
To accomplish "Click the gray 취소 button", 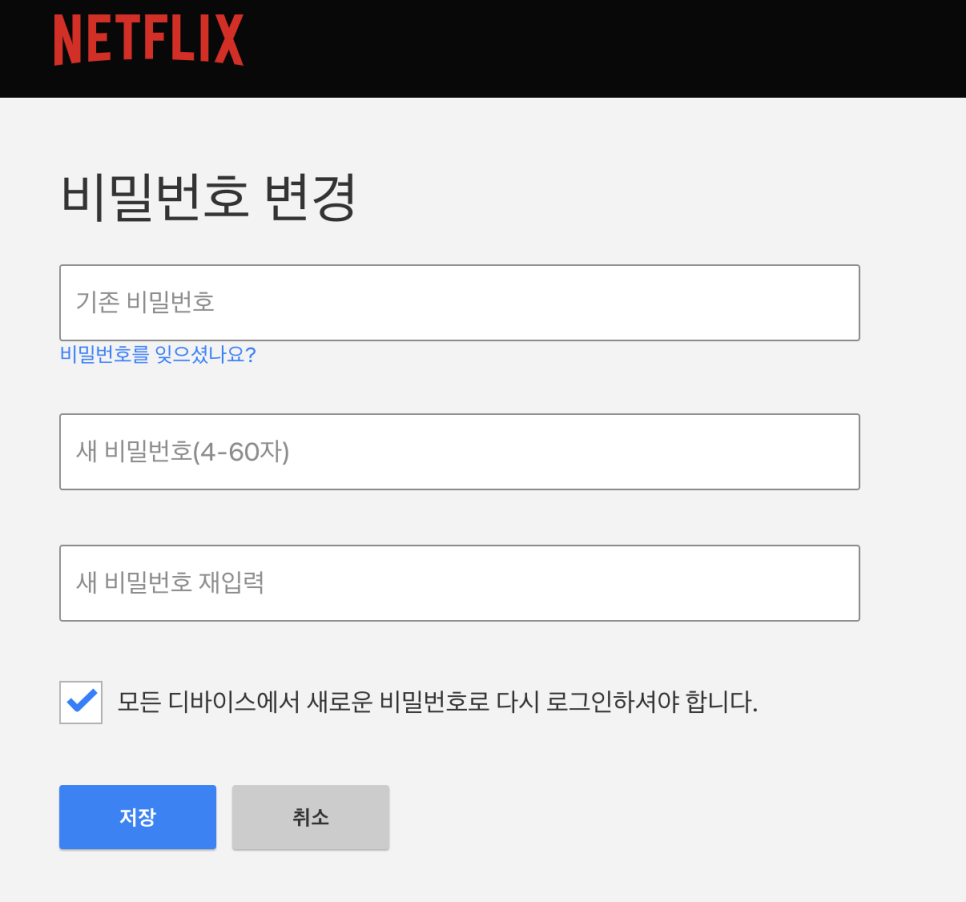I will coord(310,817).
